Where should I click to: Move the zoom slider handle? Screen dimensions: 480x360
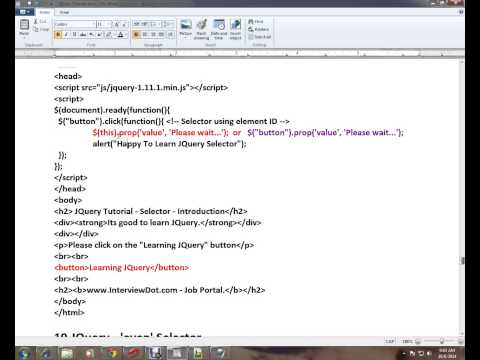tap(442, 341)
